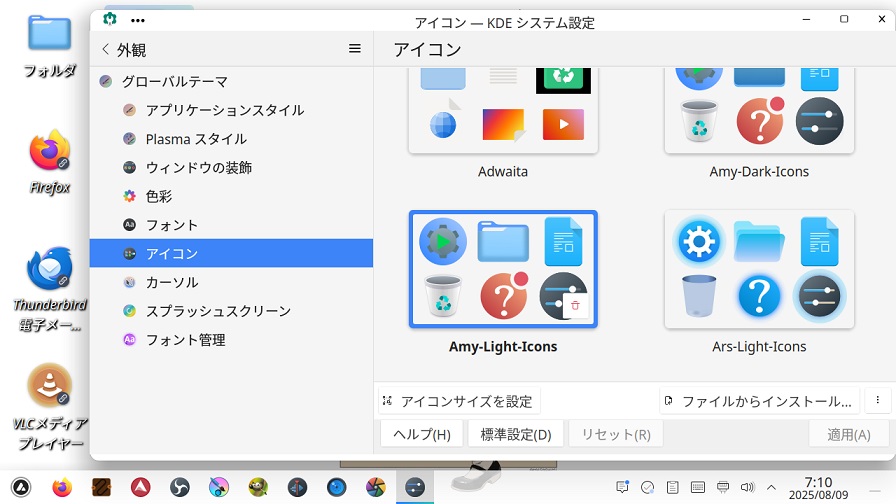Click the 適用(A) apply button

tap(849, 434)
